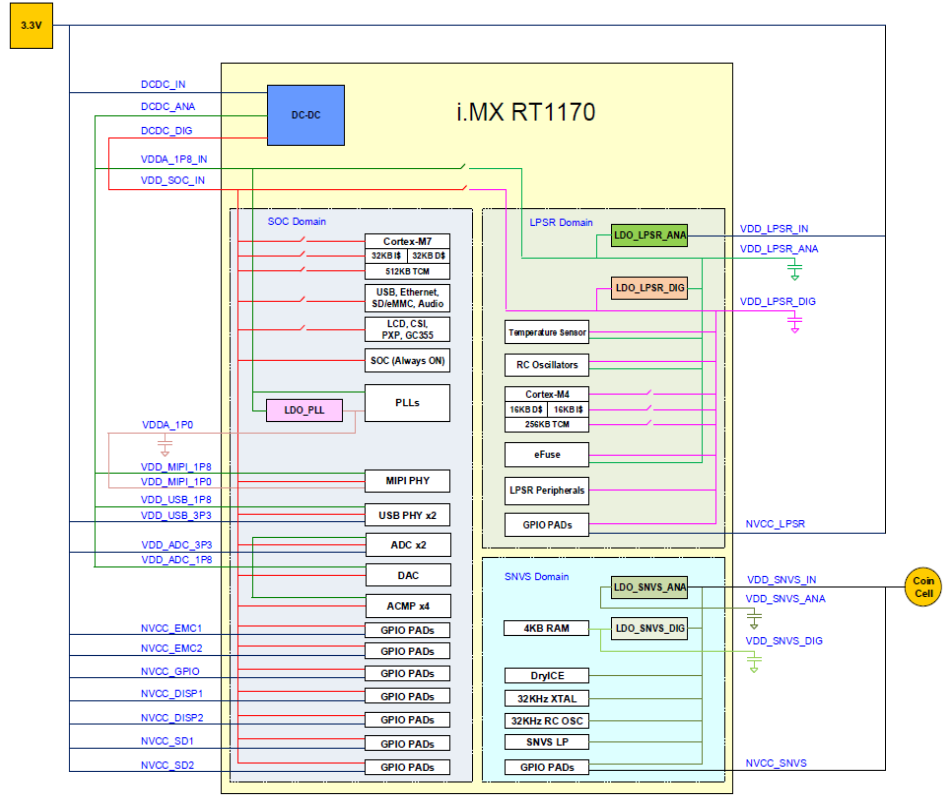
Task: Select the DryICE block
Action: (x=546, y=675)
